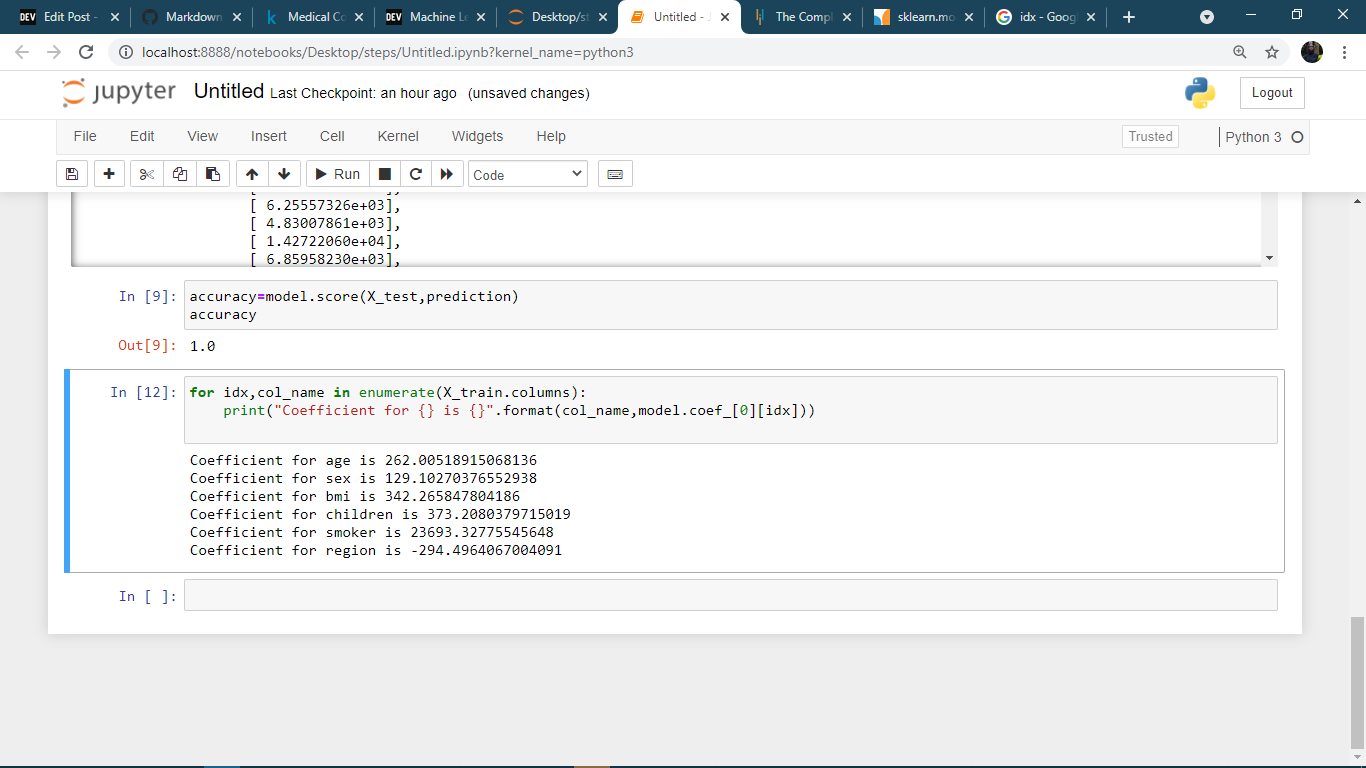1366x768 pixels.
Task: Click the smoker coefficient output line
Action: coord(372,532)
